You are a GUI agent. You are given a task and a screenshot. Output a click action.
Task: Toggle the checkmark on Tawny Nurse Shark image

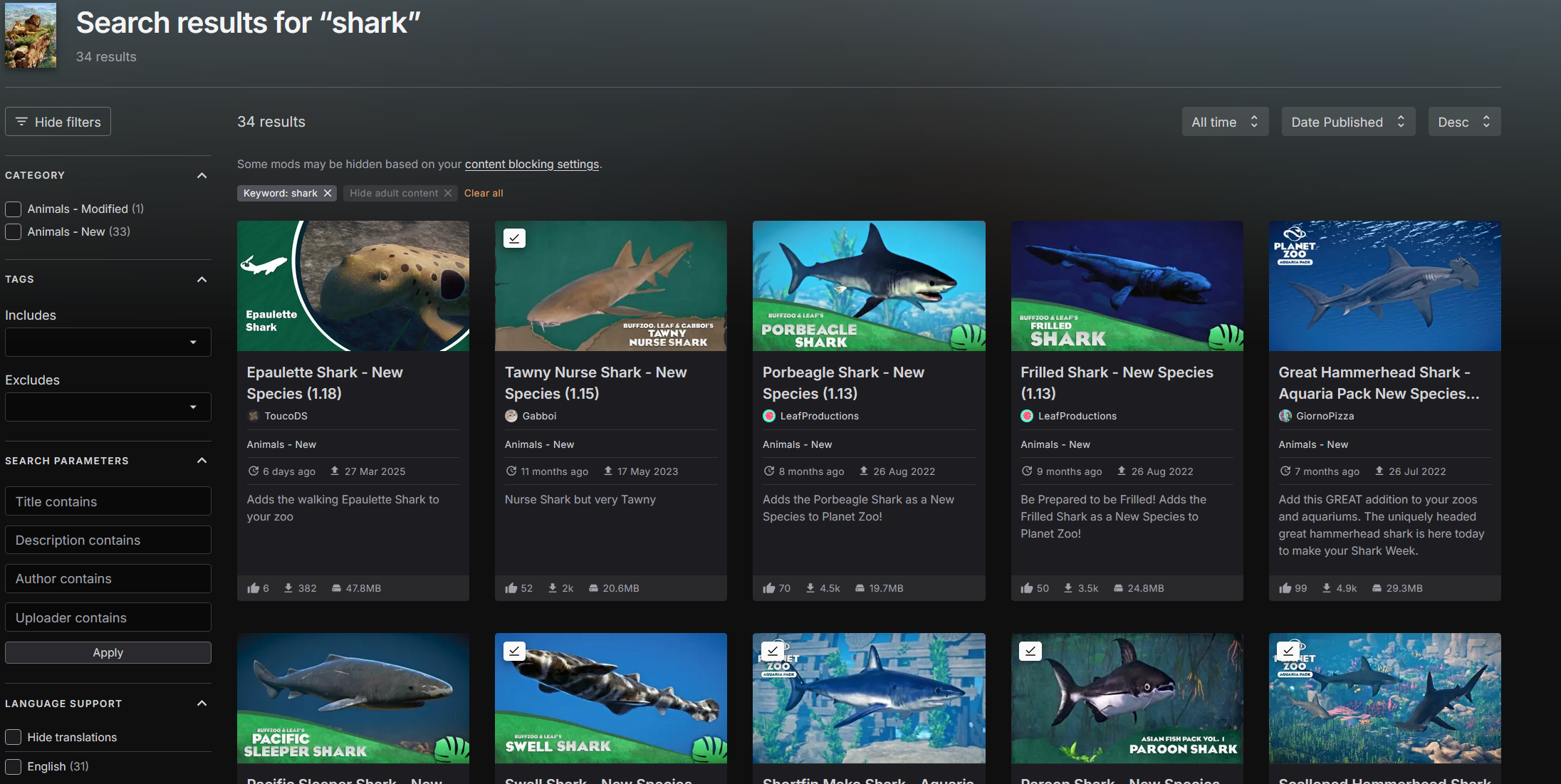514,238
